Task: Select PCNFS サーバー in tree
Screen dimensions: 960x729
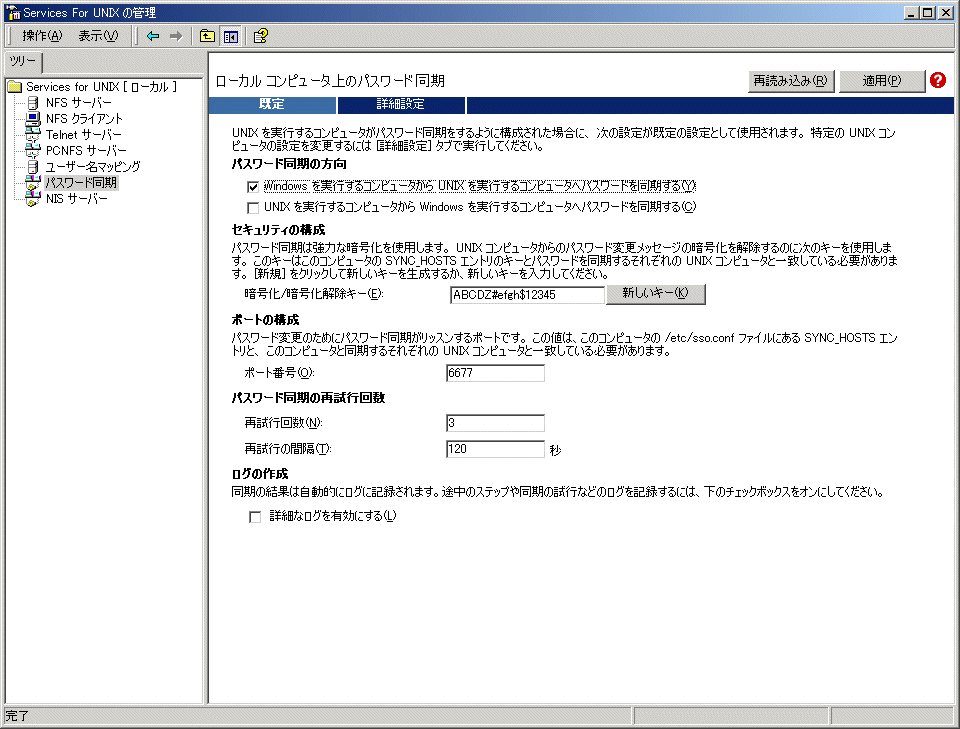Action: tap(86, 151)
